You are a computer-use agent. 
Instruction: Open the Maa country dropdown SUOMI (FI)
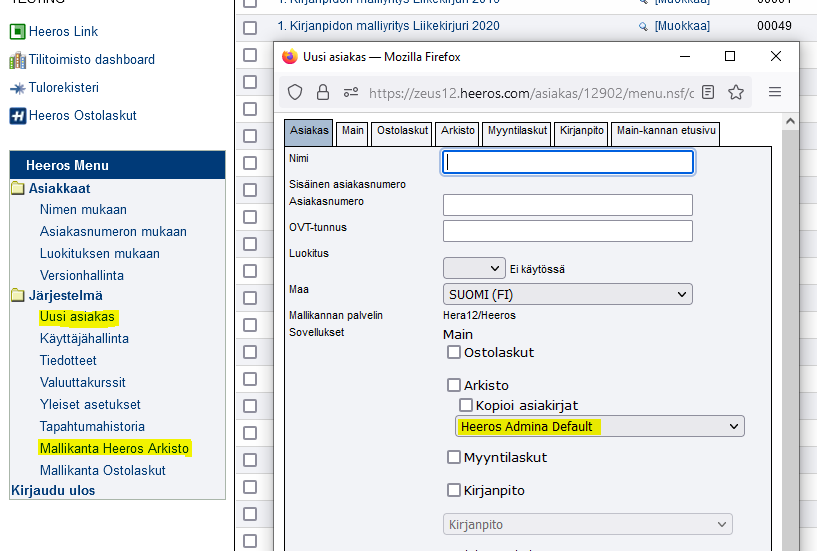567,295
